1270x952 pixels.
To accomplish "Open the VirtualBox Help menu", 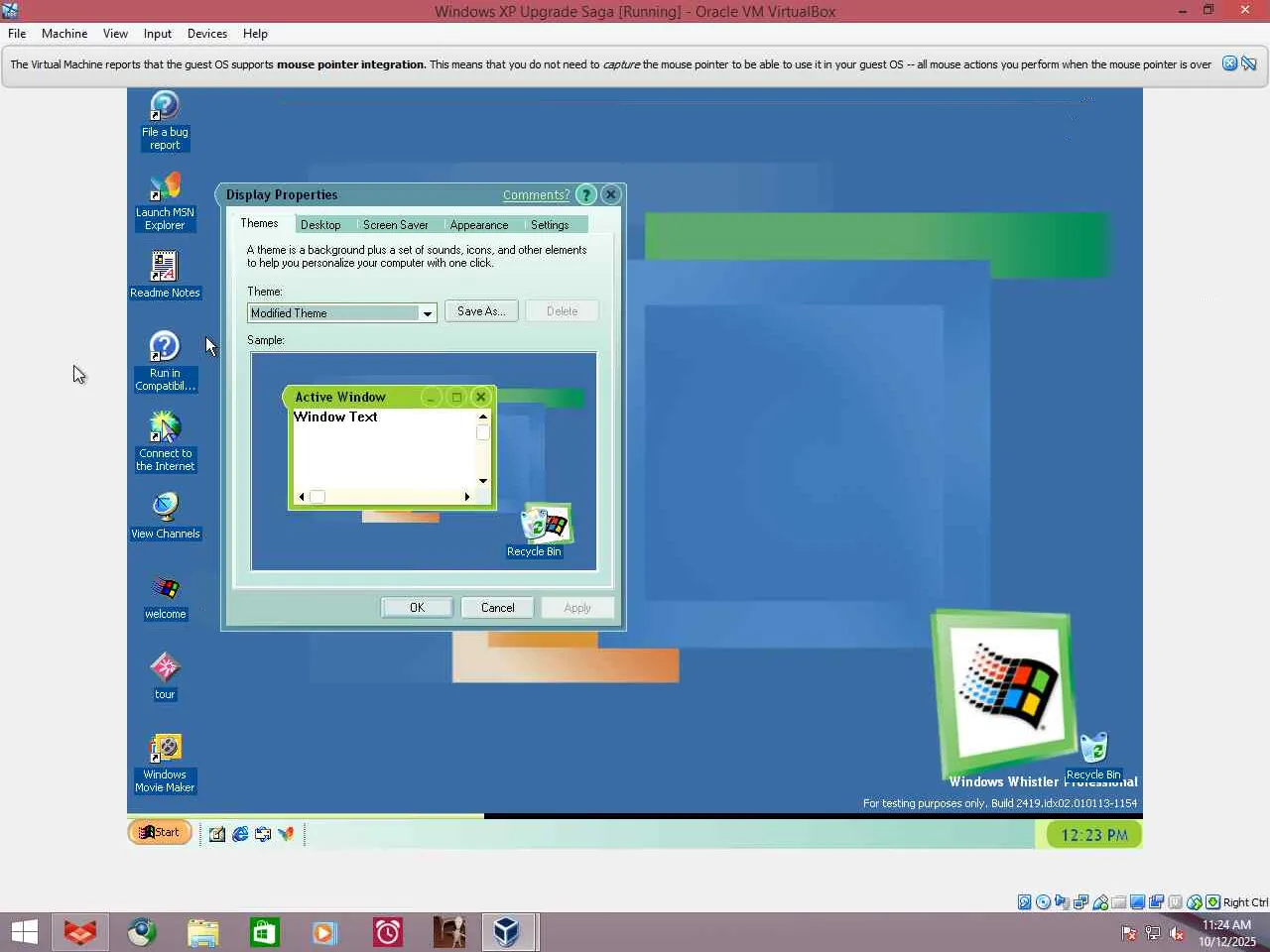I will click(255, 34).
